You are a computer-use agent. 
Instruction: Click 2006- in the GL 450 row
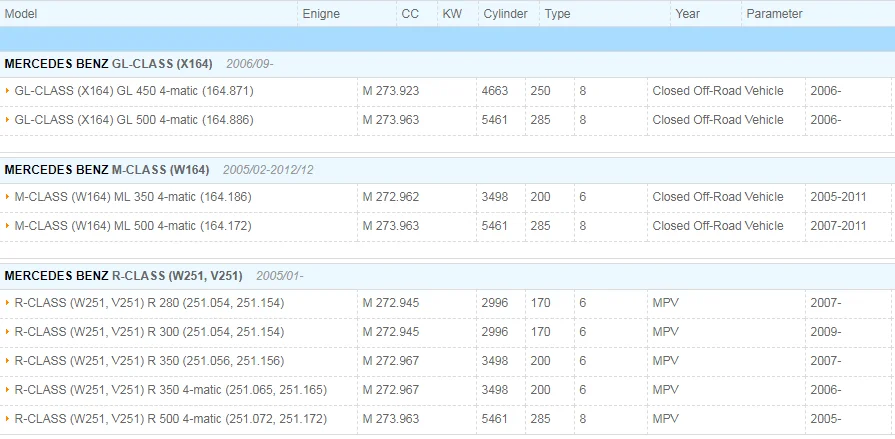click(x=825, y=91)
